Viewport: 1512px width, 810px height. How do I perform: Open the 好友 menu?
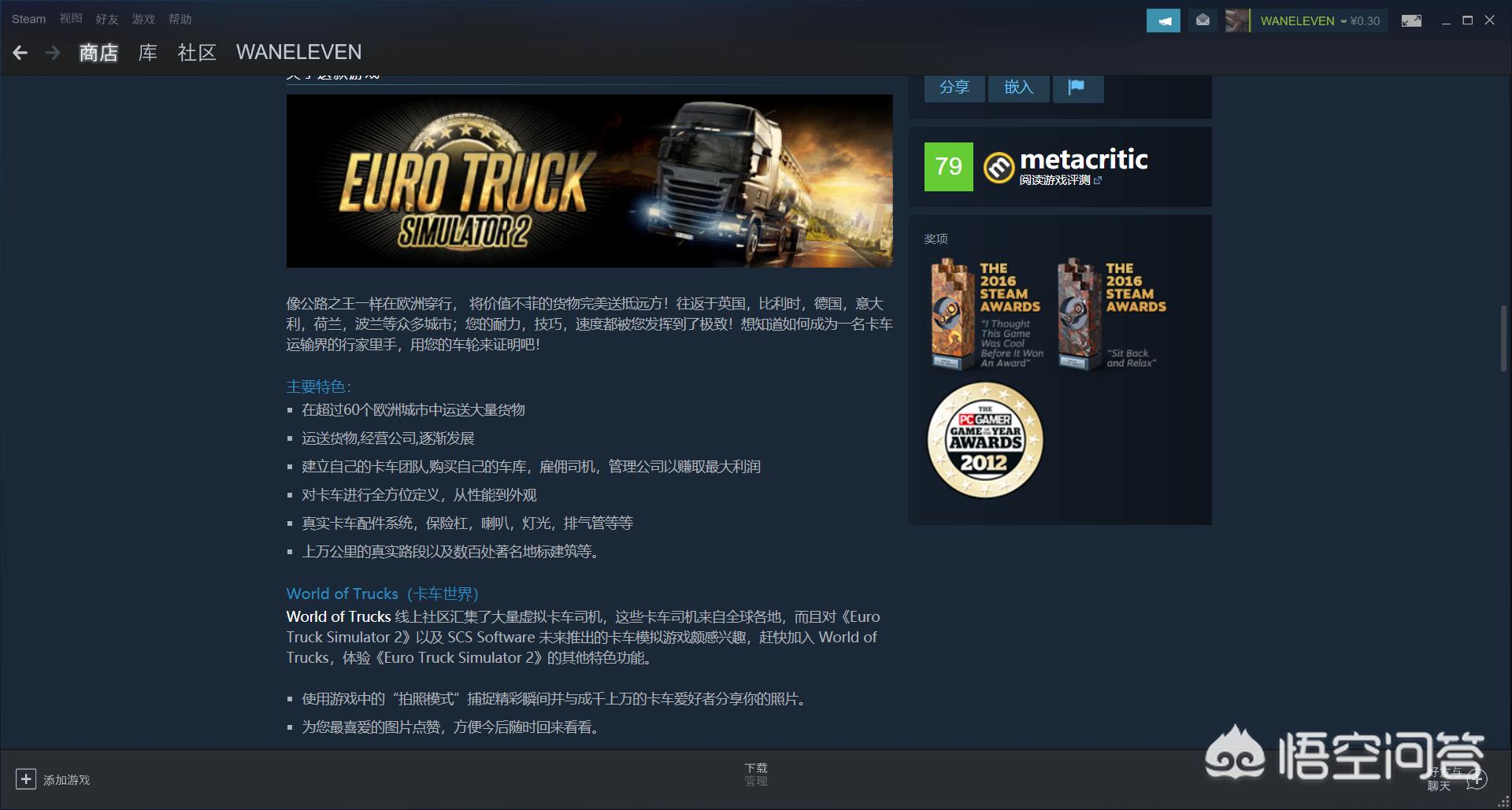(x=107, y=19)
